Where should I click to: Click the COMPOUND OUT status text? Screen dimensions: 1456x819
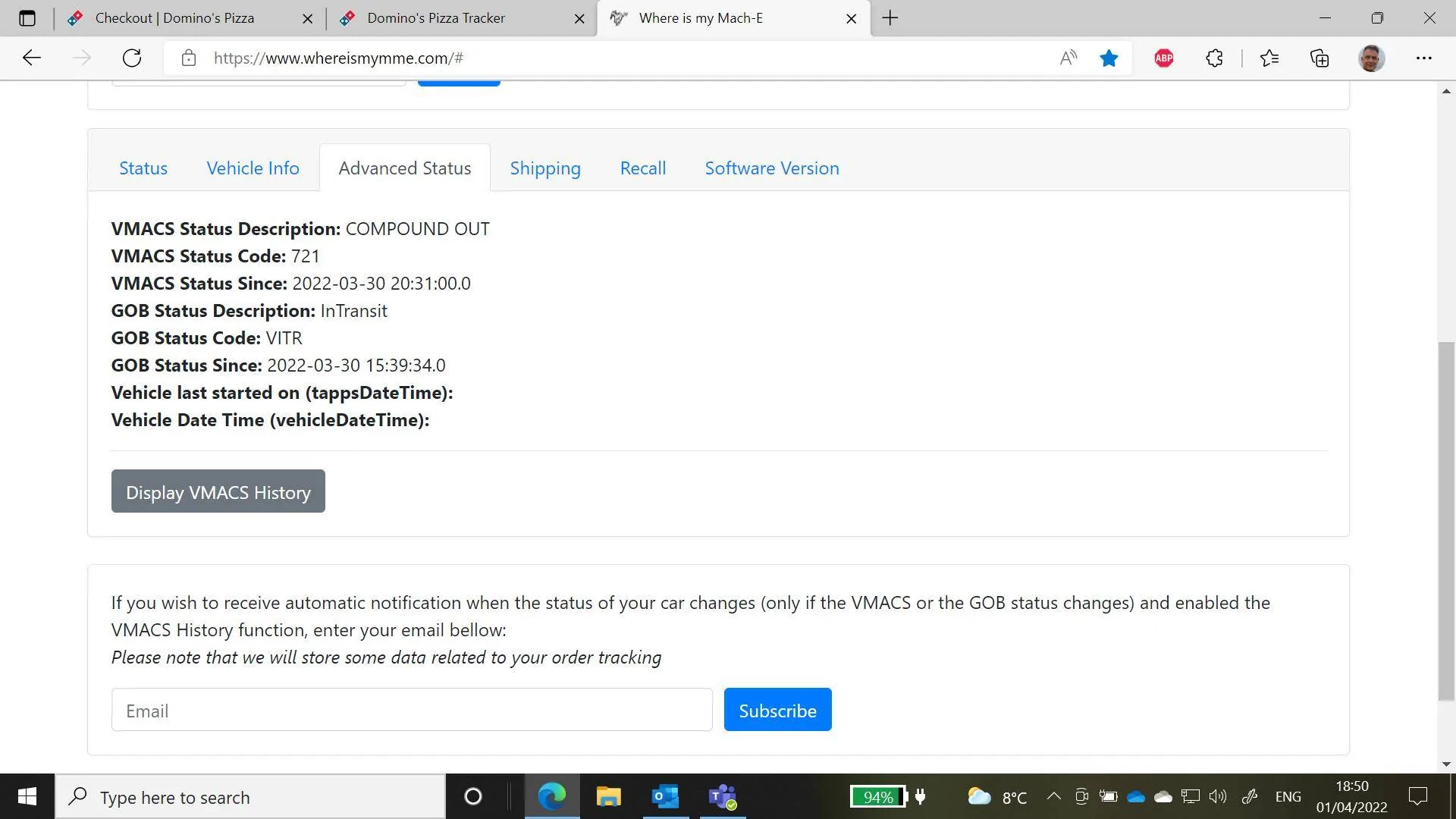pyautogui.click(x=417, y=229)
